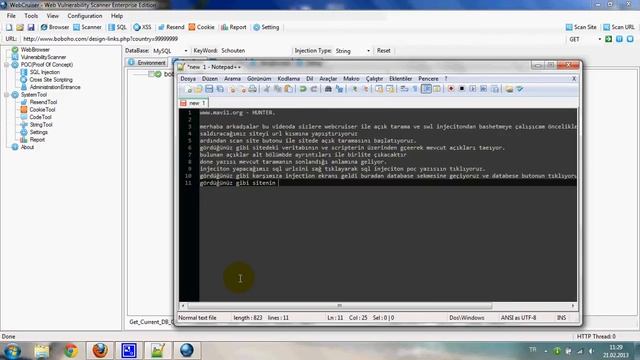The width and height of the screenshot is (640, 360).
Task: Open WebCruiser Help menu
Action: pos(117,16)
